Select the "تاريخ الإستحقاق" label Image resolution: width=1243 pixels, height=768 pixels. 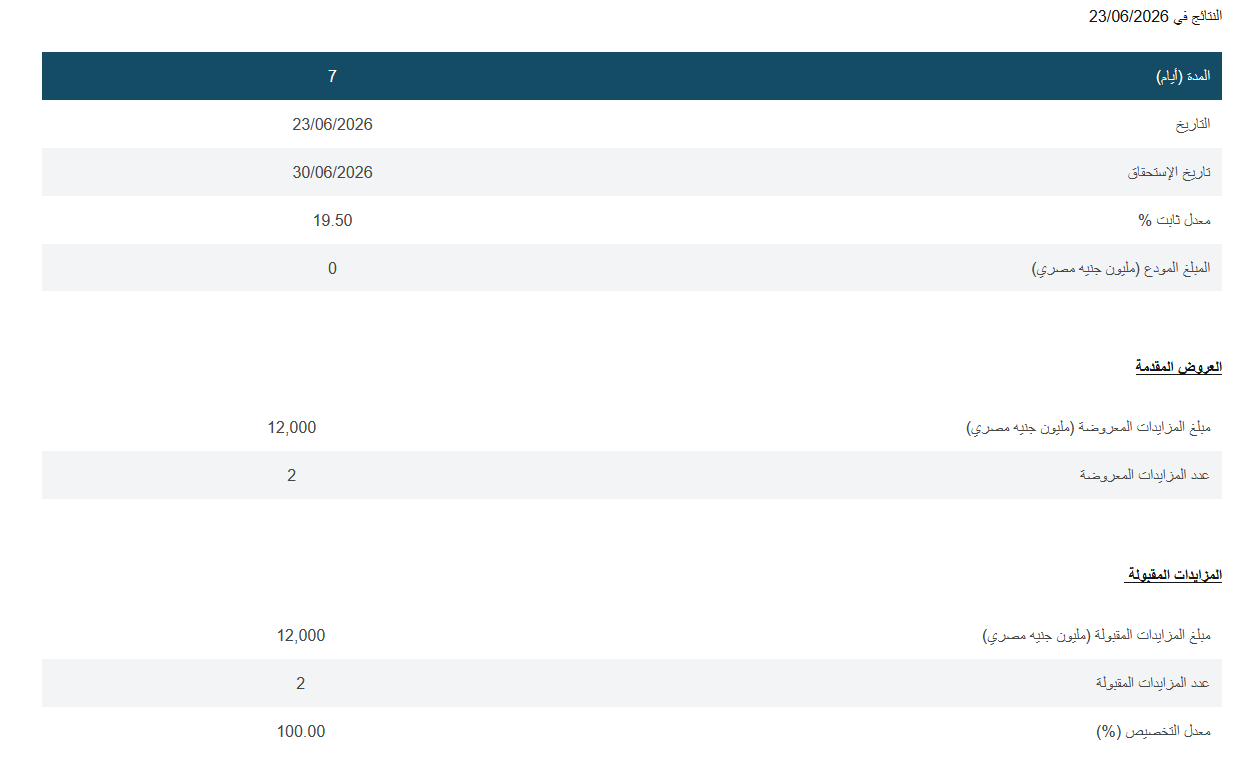[1169, 172]
